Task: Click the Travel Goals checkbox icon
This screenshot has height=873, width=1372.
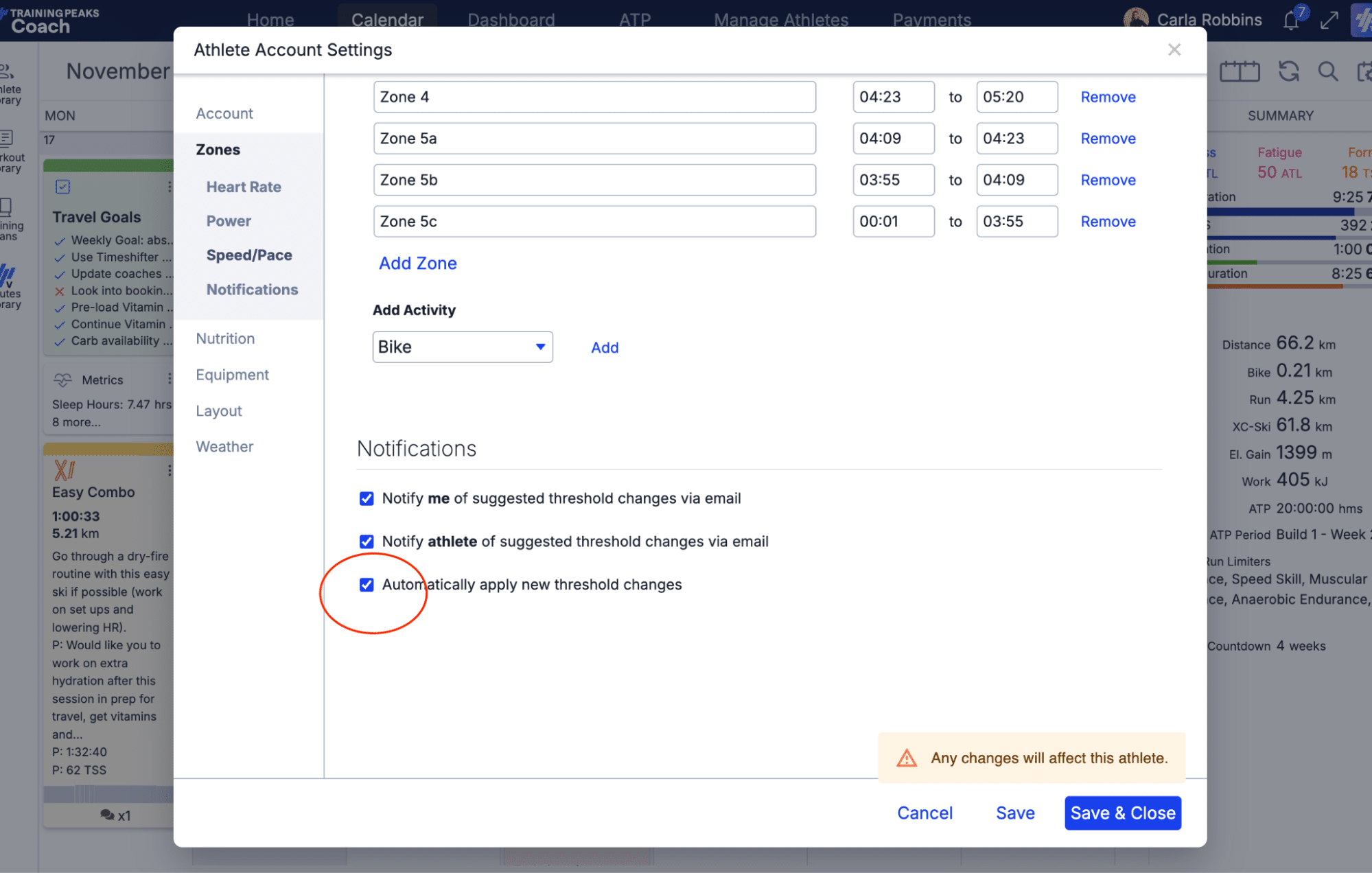Action: pos(62,187)
